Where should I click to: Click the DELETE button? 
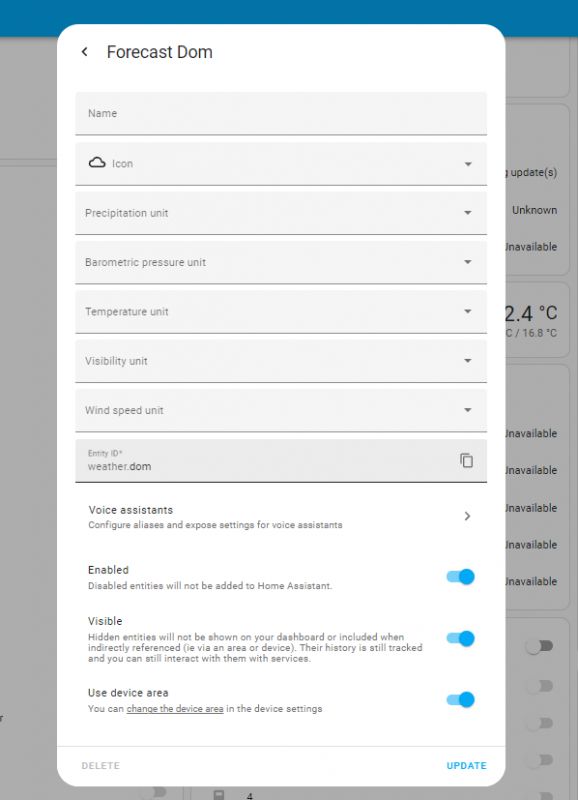point(98,765)
